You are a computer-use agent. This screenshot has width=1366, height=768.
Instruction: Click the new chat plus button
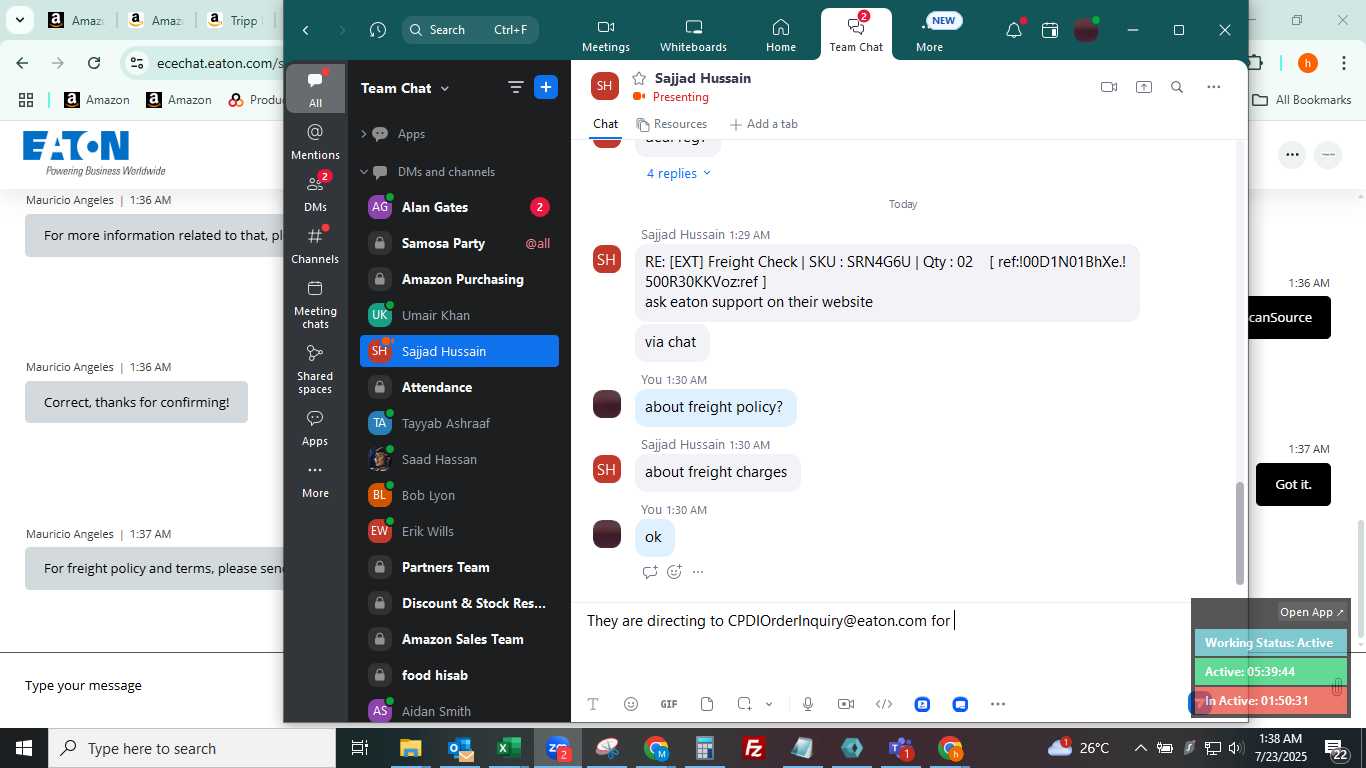point(546,88)
